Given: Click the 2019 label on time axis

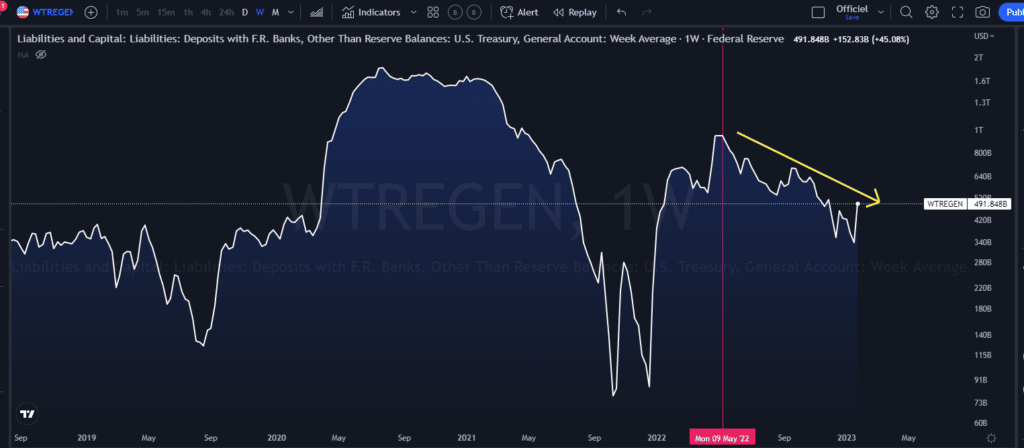Looking at the screenshot, I should (x=85, y=438).
